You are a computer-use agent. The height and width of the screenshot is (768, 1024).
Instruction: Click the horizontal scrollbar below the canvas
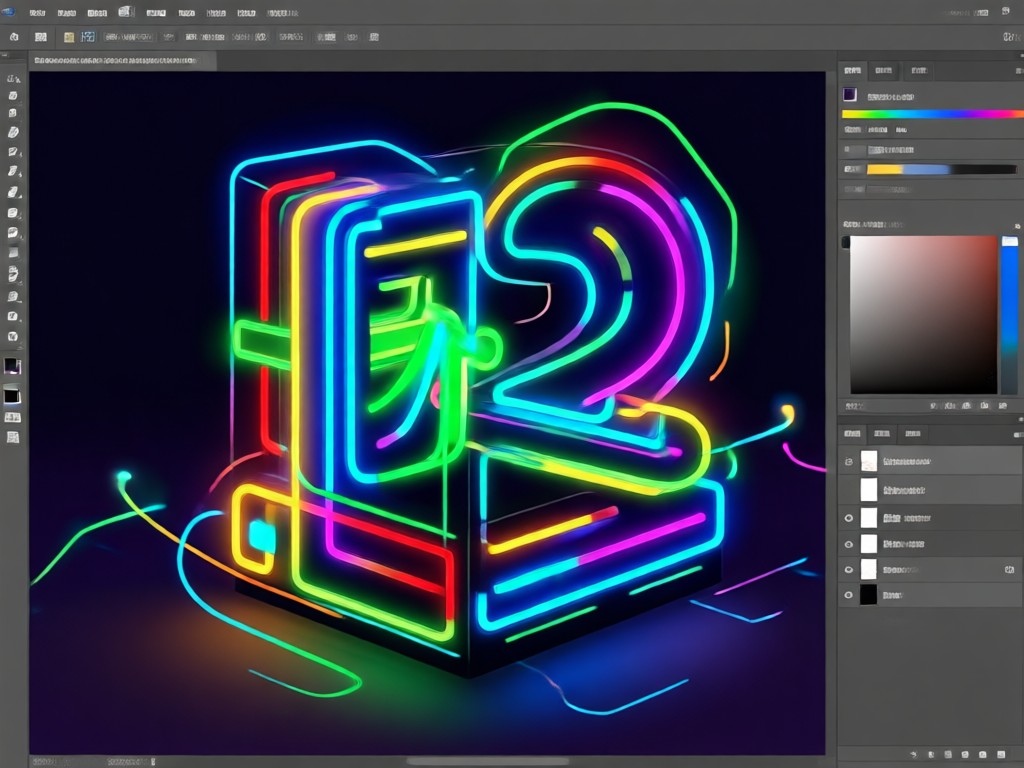[487, 761]
